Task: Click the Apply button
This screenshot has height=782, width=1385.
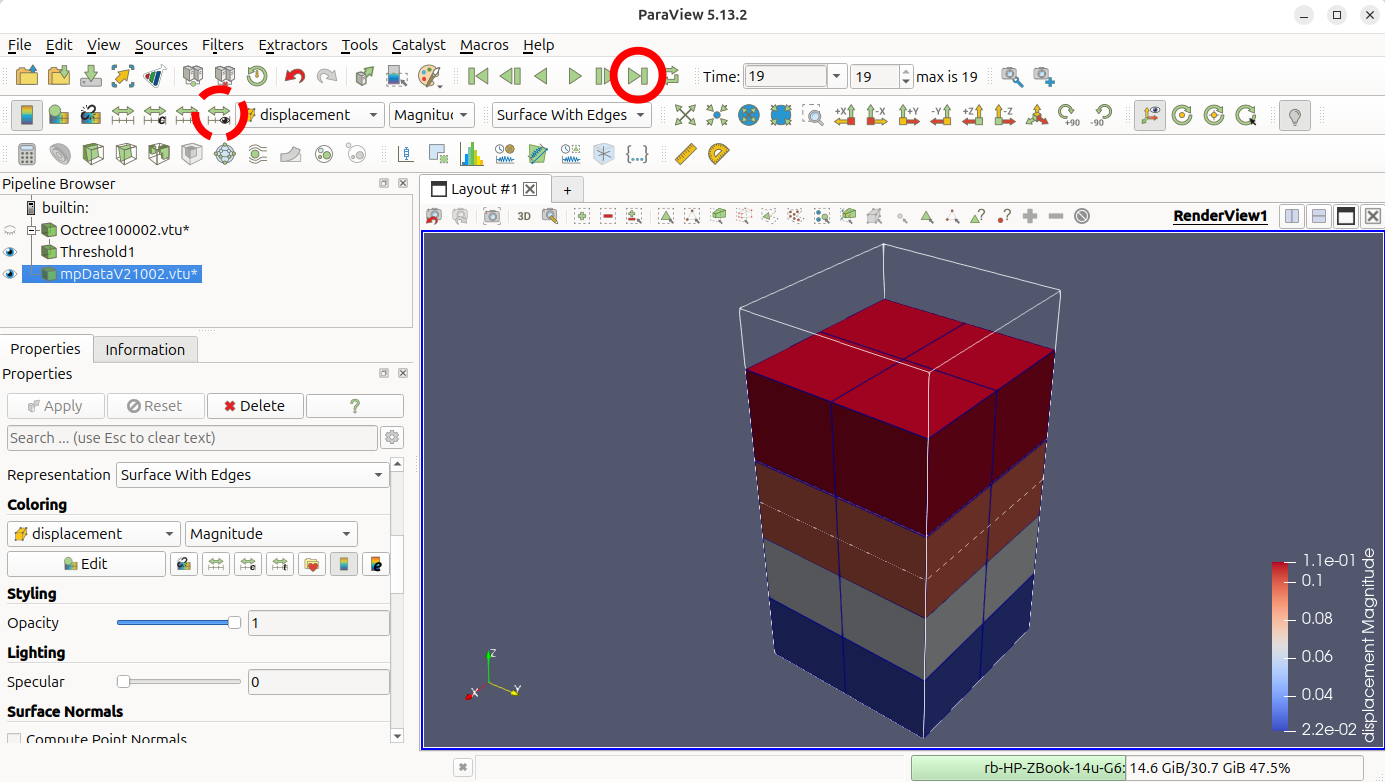Action: (x=55, y=406)
